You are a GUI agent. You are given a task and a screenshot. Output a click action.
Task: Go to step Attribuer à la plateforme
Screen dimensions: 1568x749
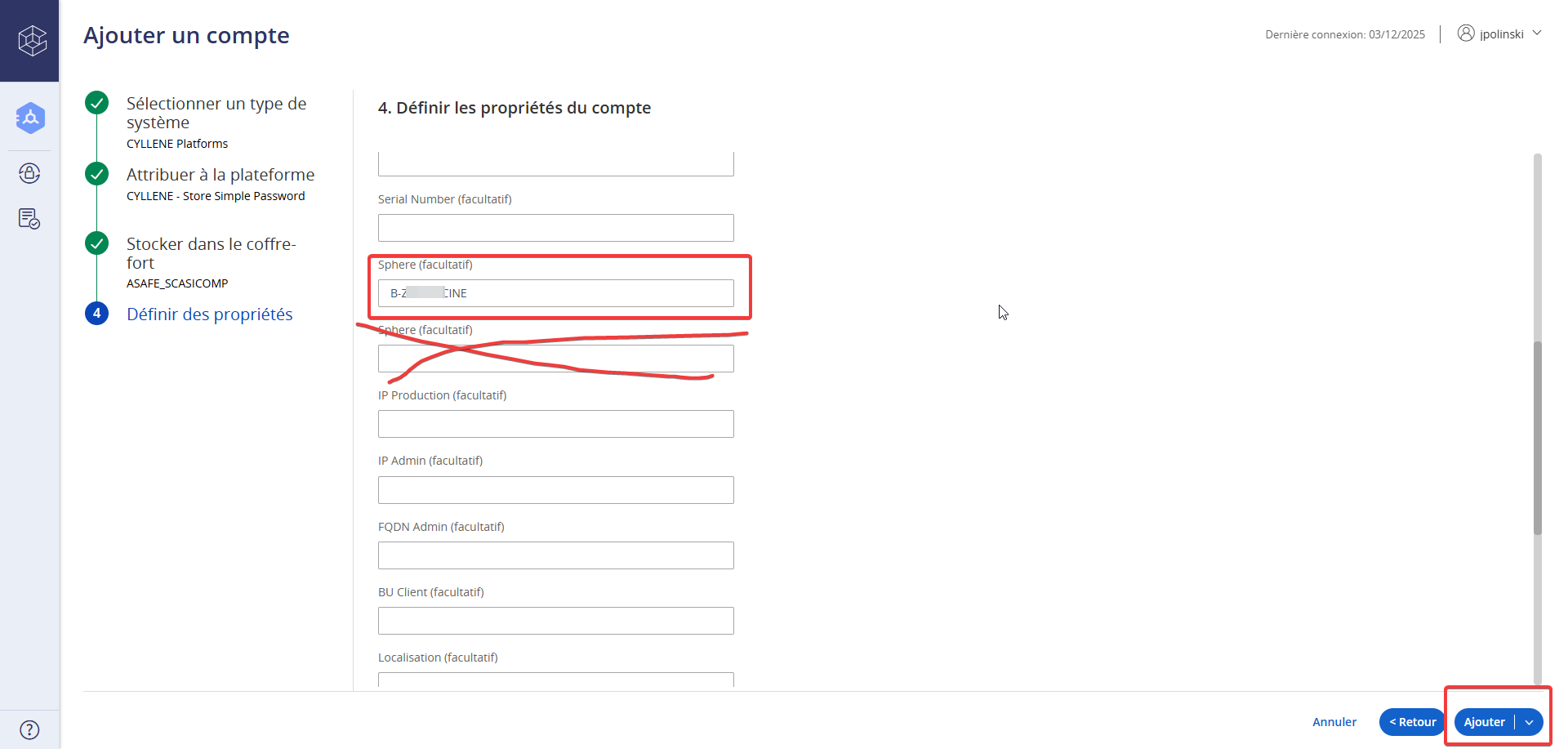(x=220, y=175)
